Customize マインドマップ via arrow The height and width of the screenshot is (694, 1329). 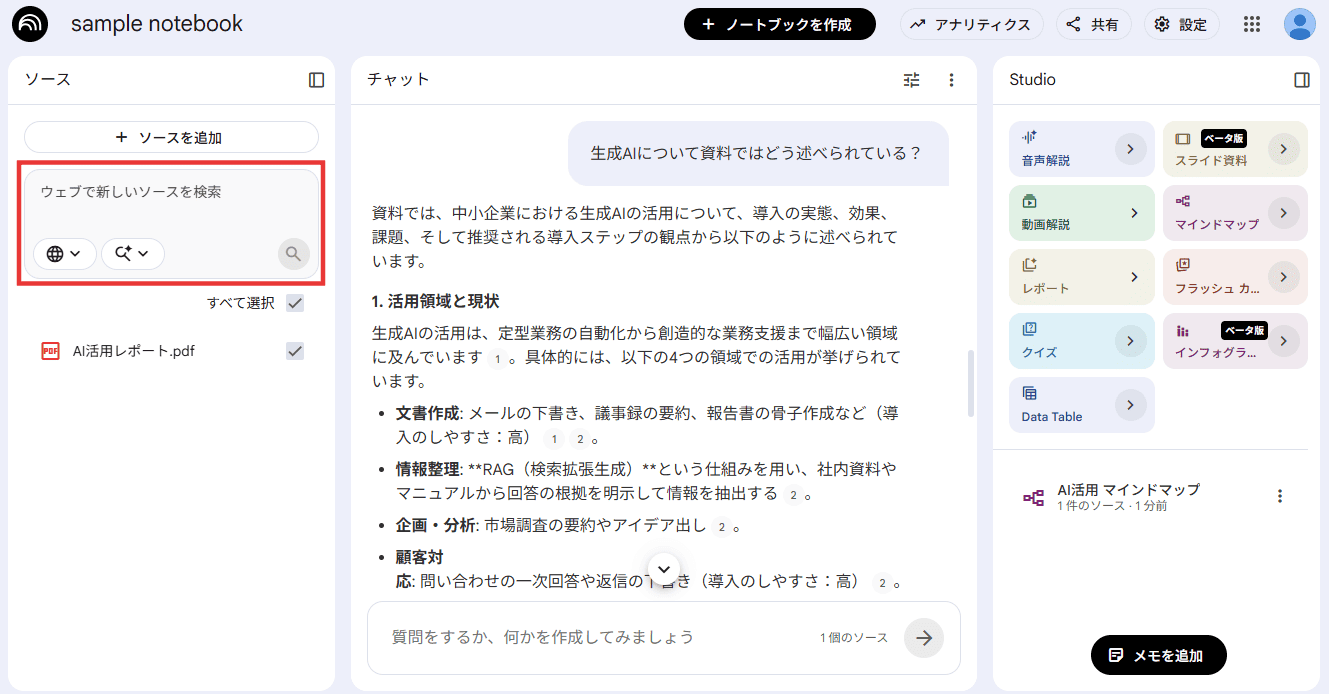1284,213
